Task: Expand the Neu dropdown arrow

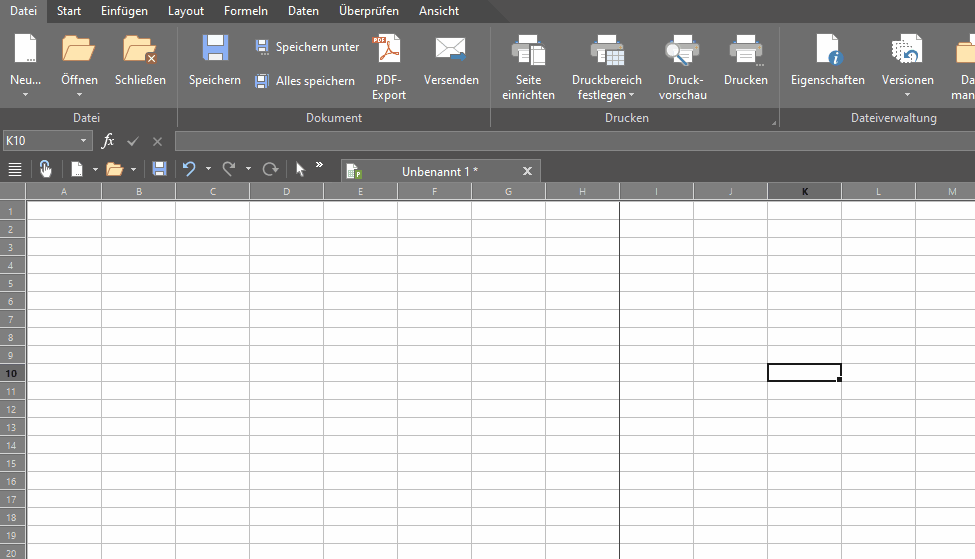Action: [x=25, y=95]
